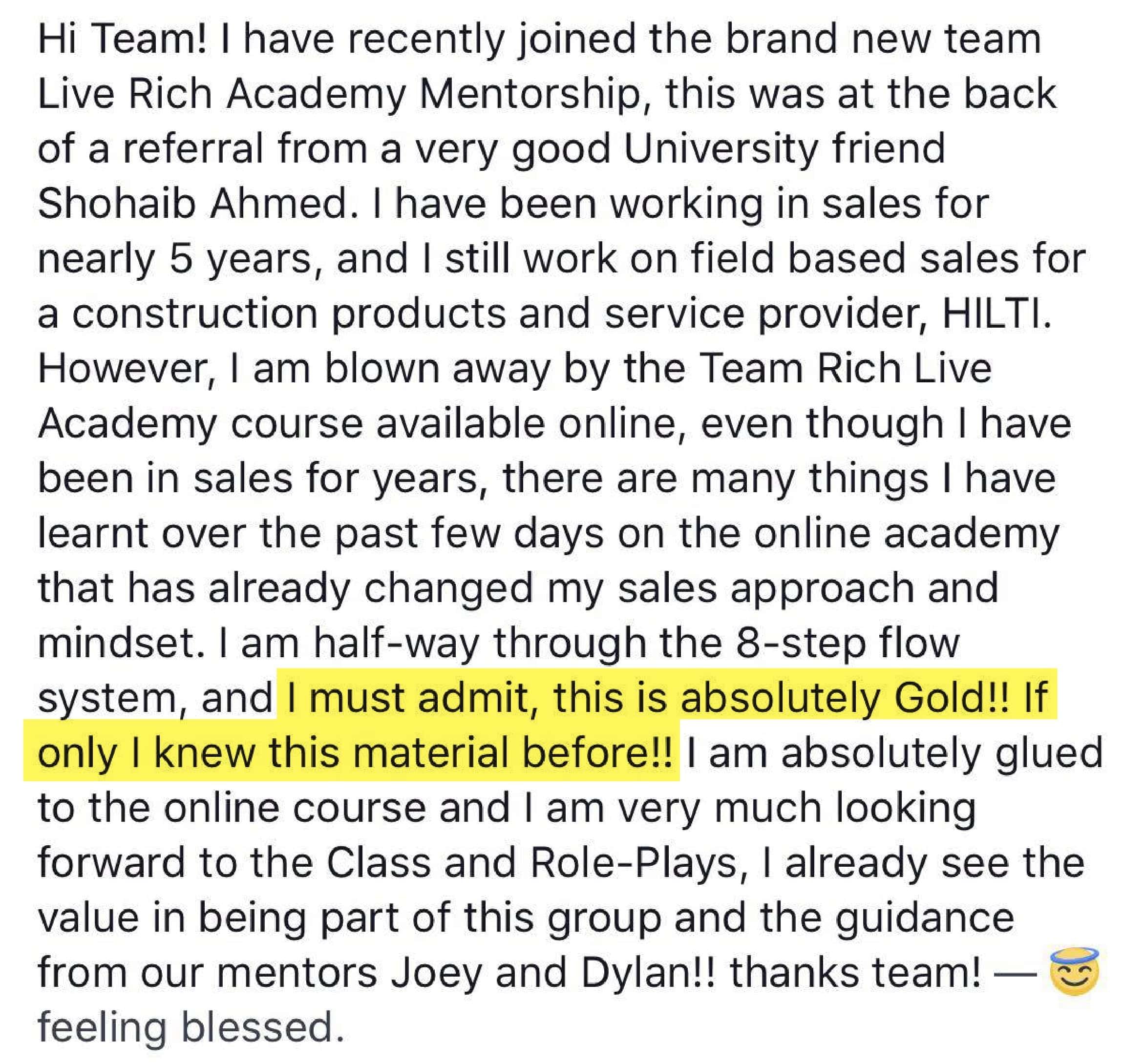
Task: Click the phrase "construction products"
Action: coord(289,314)
